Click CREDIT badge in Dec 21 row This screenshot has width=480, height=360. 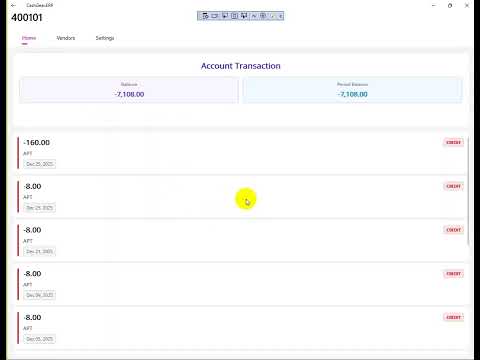453,230
